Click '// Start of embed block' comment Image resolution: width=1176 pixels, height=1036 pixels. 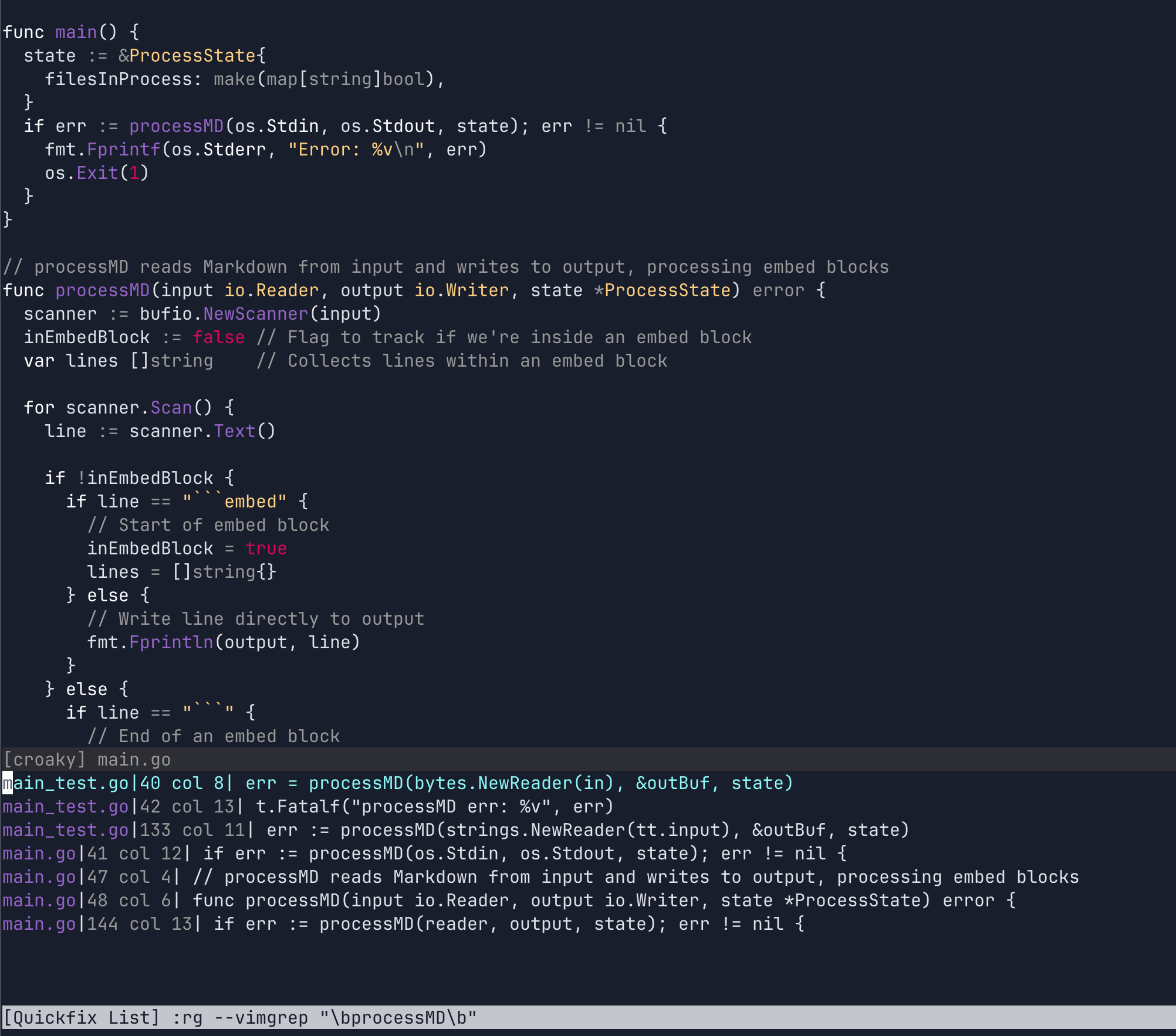[208, 525]
